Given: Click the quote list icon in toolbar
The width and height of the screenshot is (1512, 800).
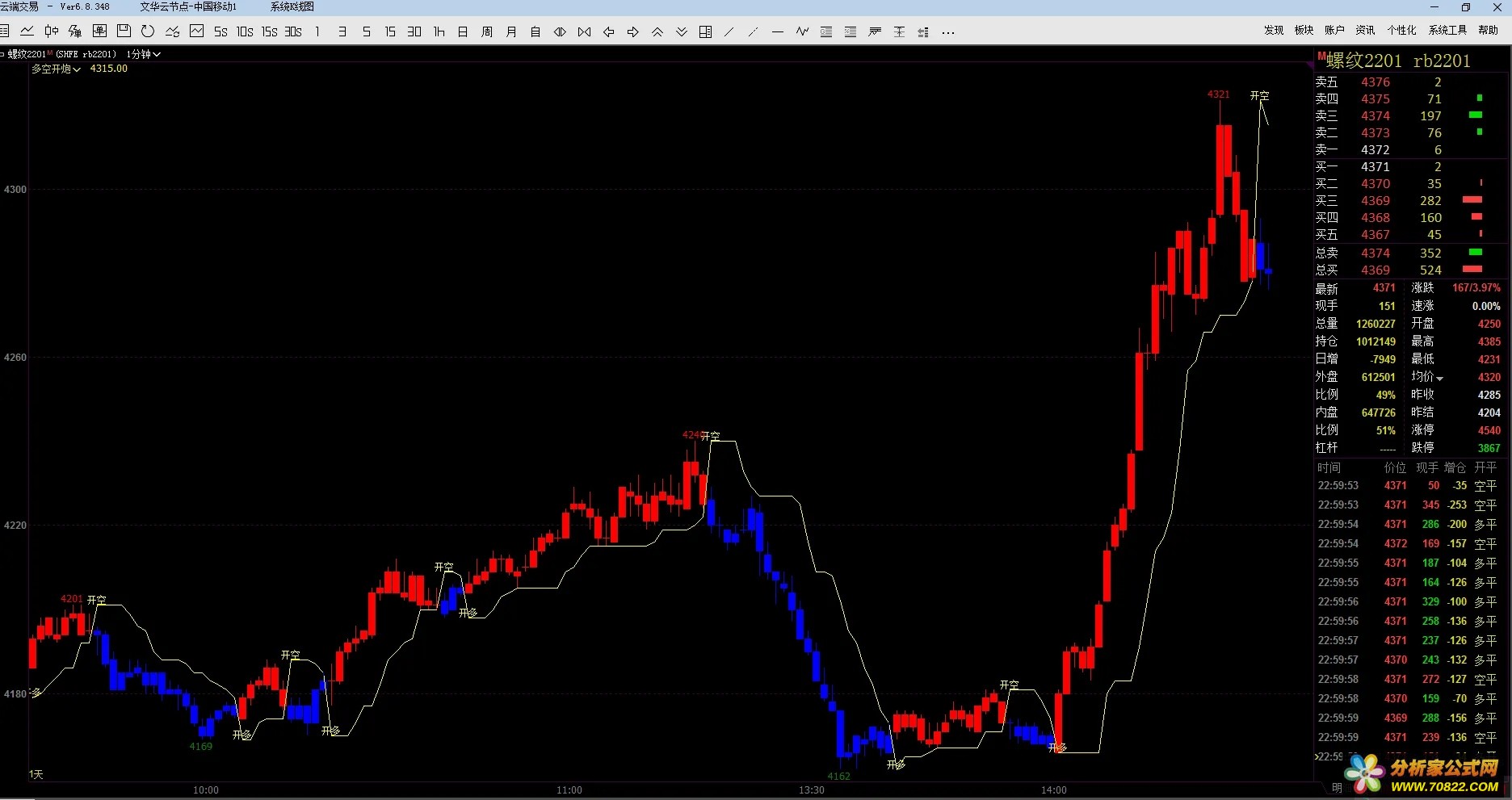Looking at the screenshot, I should coord(4,31).
